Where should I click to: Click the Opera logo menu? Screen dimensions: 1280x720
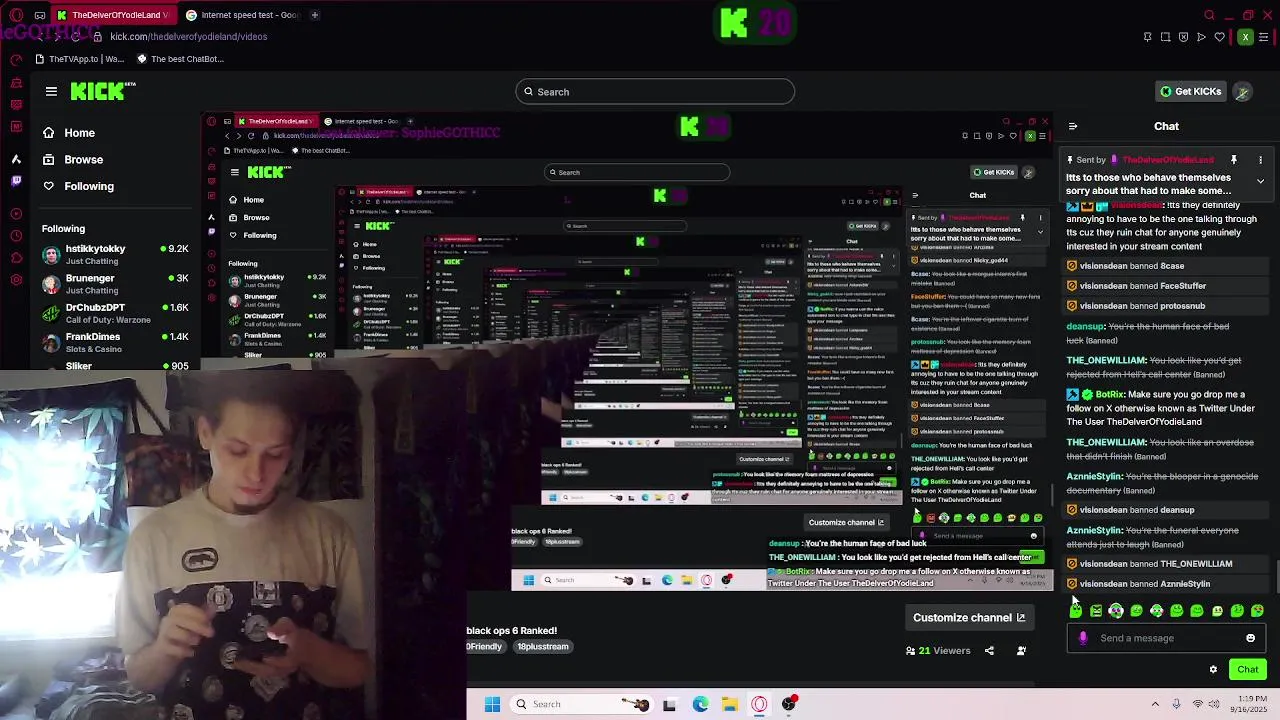16,15
